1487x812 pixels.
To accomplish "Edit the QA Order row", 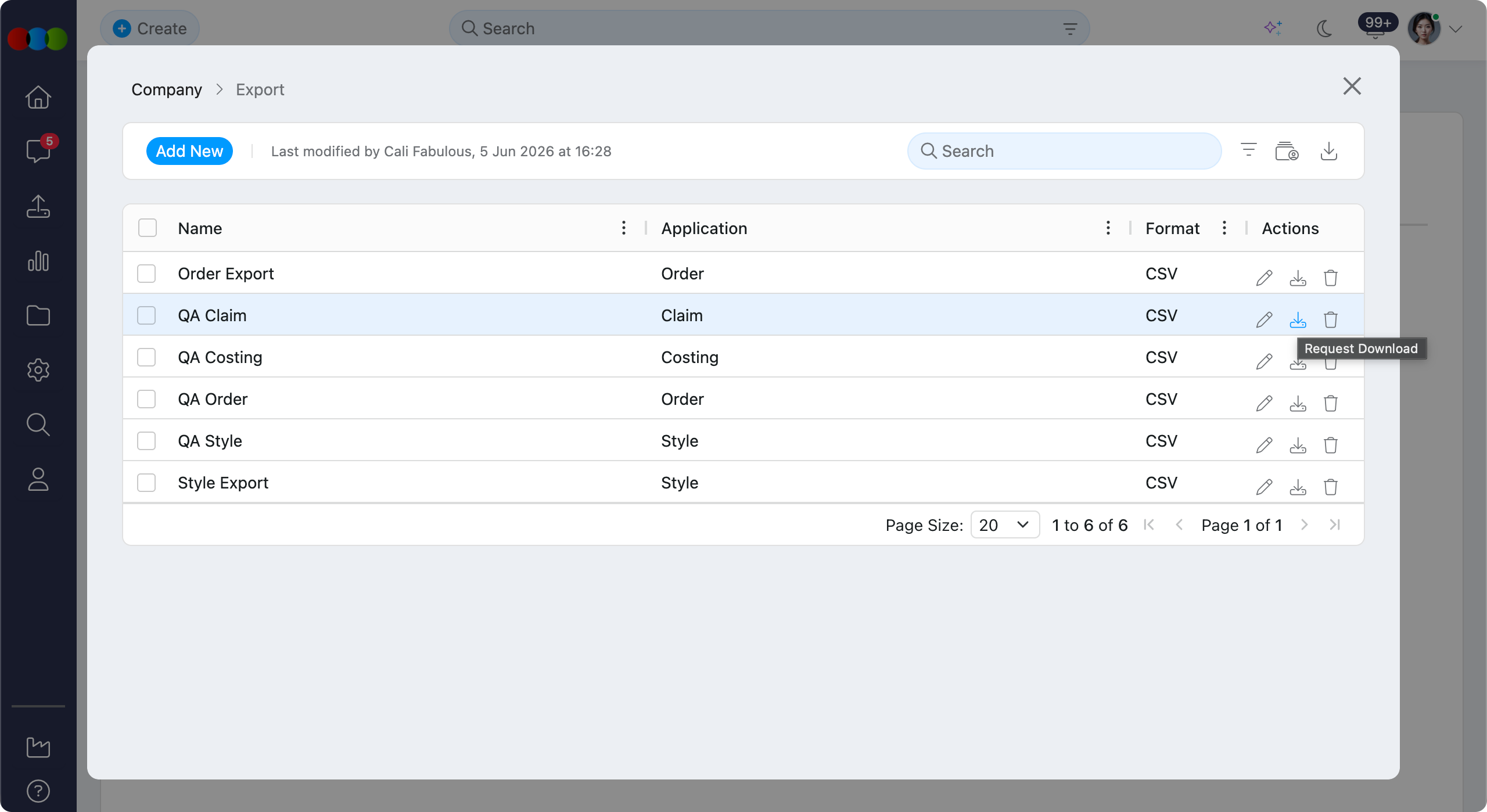I will [1265, 403].
